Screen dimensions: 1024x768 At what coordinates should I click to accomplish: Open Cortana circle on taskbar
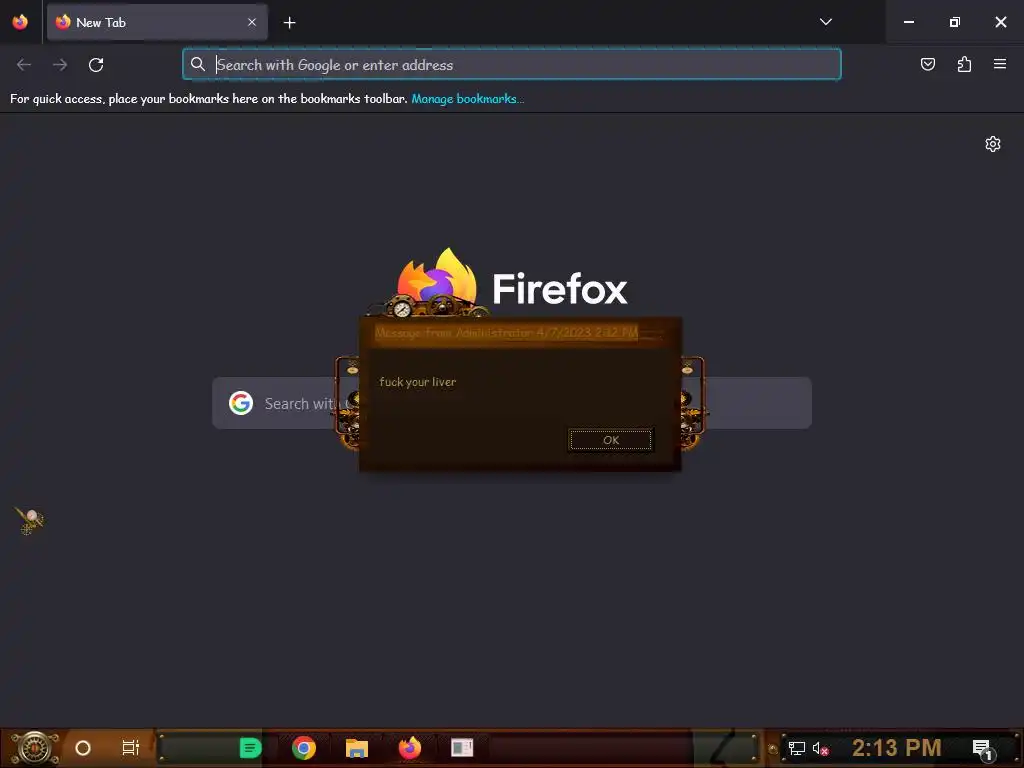tap(83, 748)
